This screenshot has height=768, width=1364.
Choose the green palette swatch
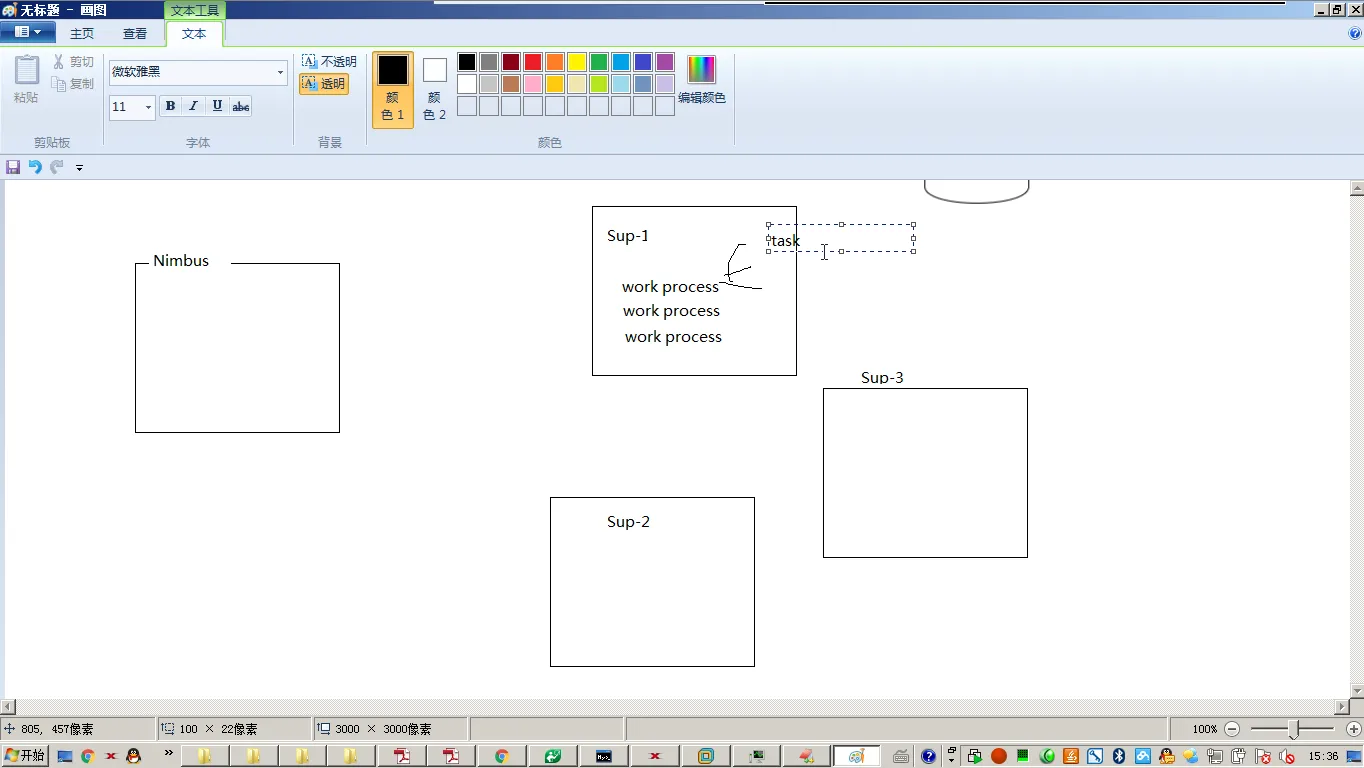(x=599, y=62)
